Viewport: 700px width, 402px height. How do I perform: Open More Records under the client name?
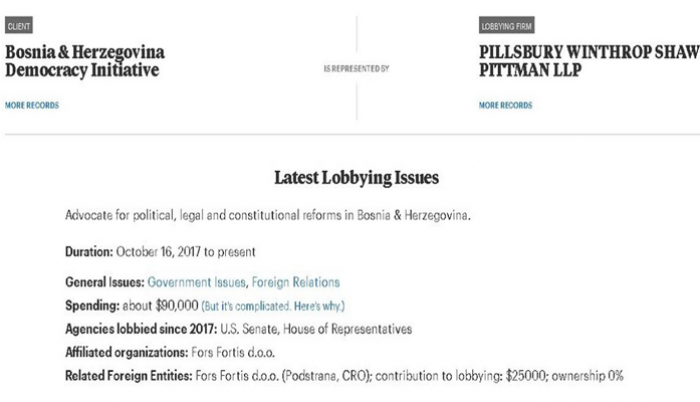(32, 105)
